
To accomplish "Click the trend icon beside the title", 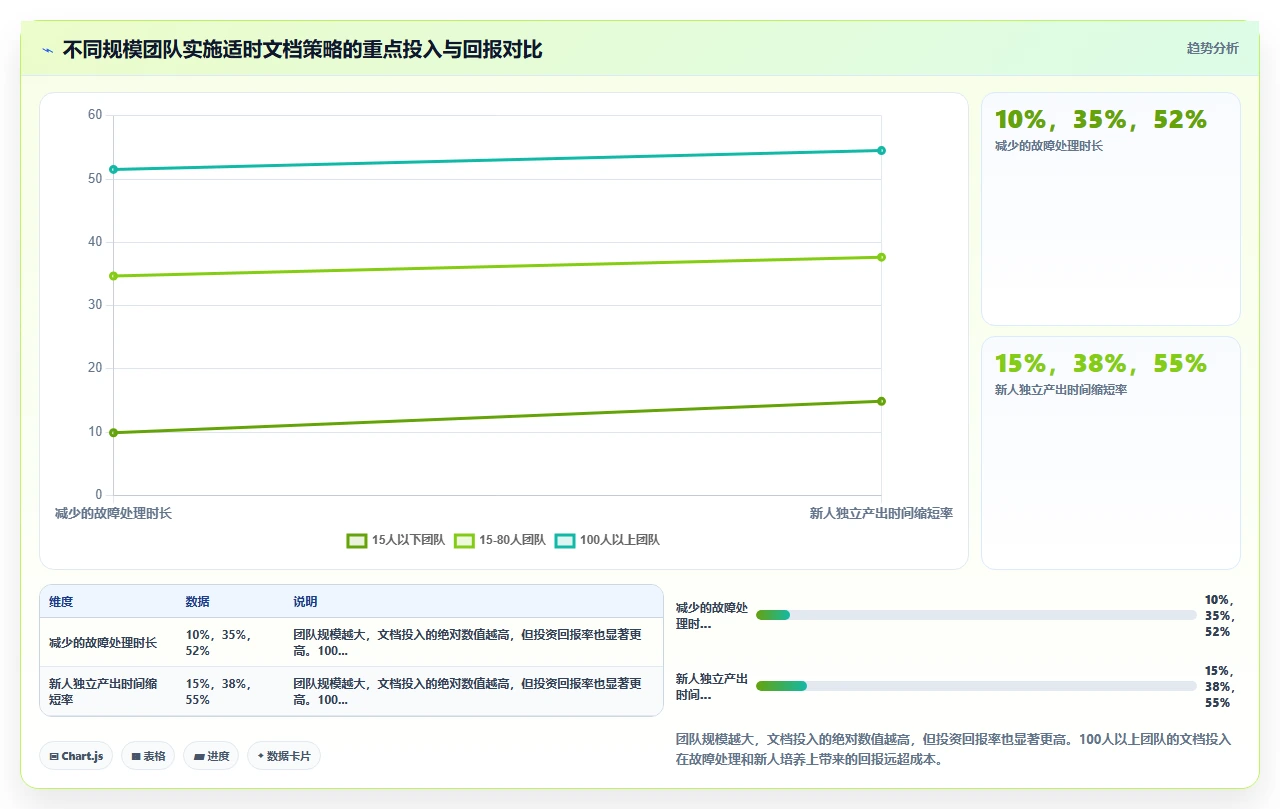I will coord(47,50).
